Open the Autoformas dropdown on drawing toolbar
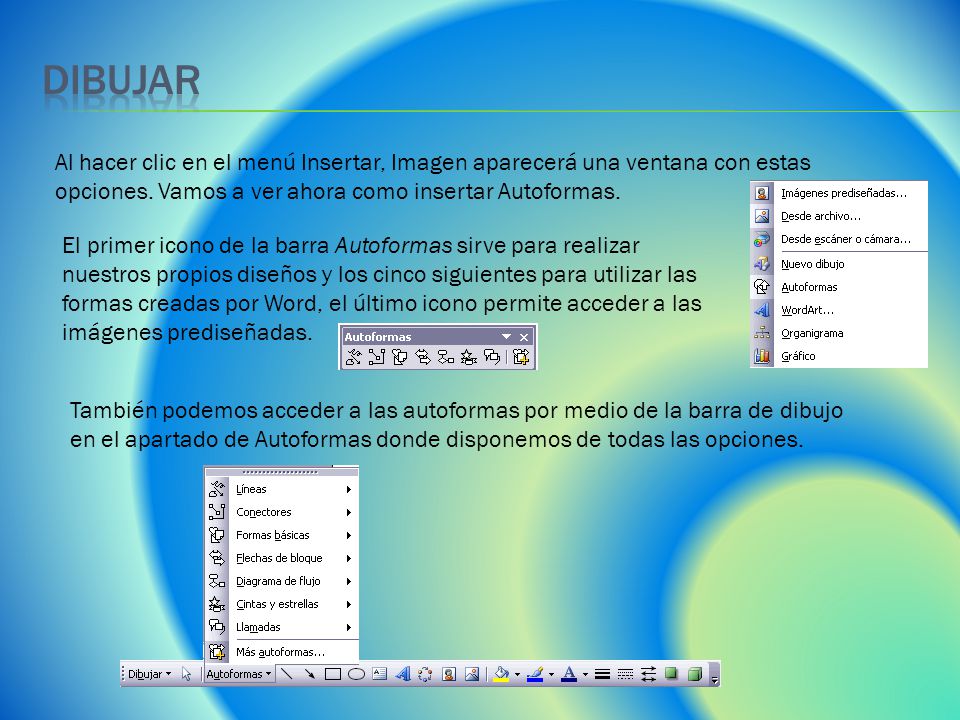This screenshot has height=720, width=960. (x=239, y=674)
